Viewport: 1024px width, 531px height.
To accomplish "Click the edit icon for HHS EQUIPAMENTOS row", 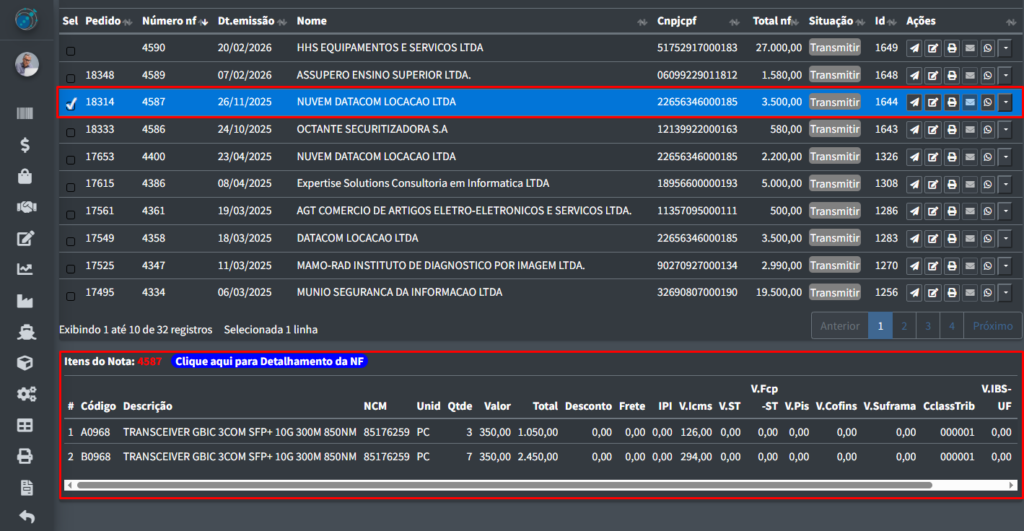I will 933,48.
